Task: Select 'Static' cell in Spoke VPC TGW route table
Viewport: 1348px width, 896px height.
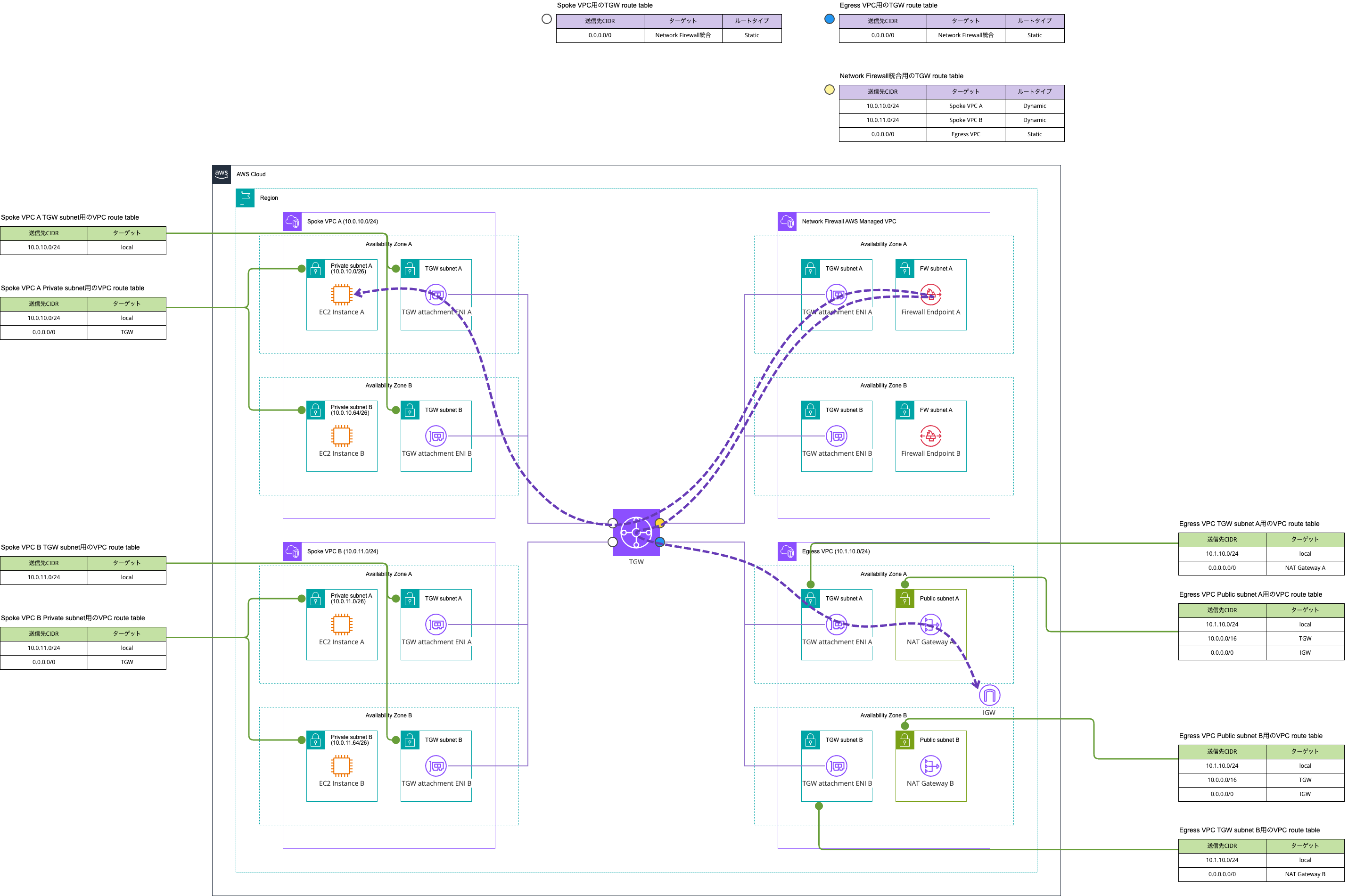Action: 751,35
